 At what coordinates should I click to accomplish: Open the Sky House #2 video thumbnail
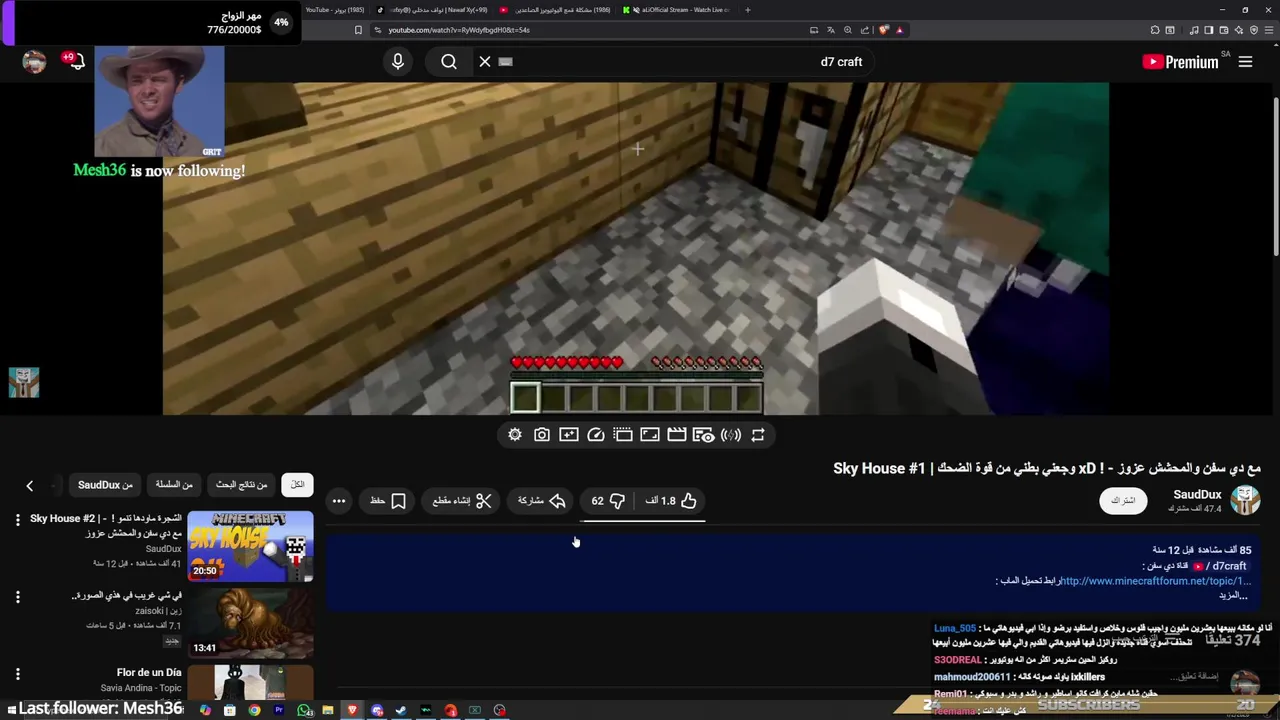tap(250, 546)
